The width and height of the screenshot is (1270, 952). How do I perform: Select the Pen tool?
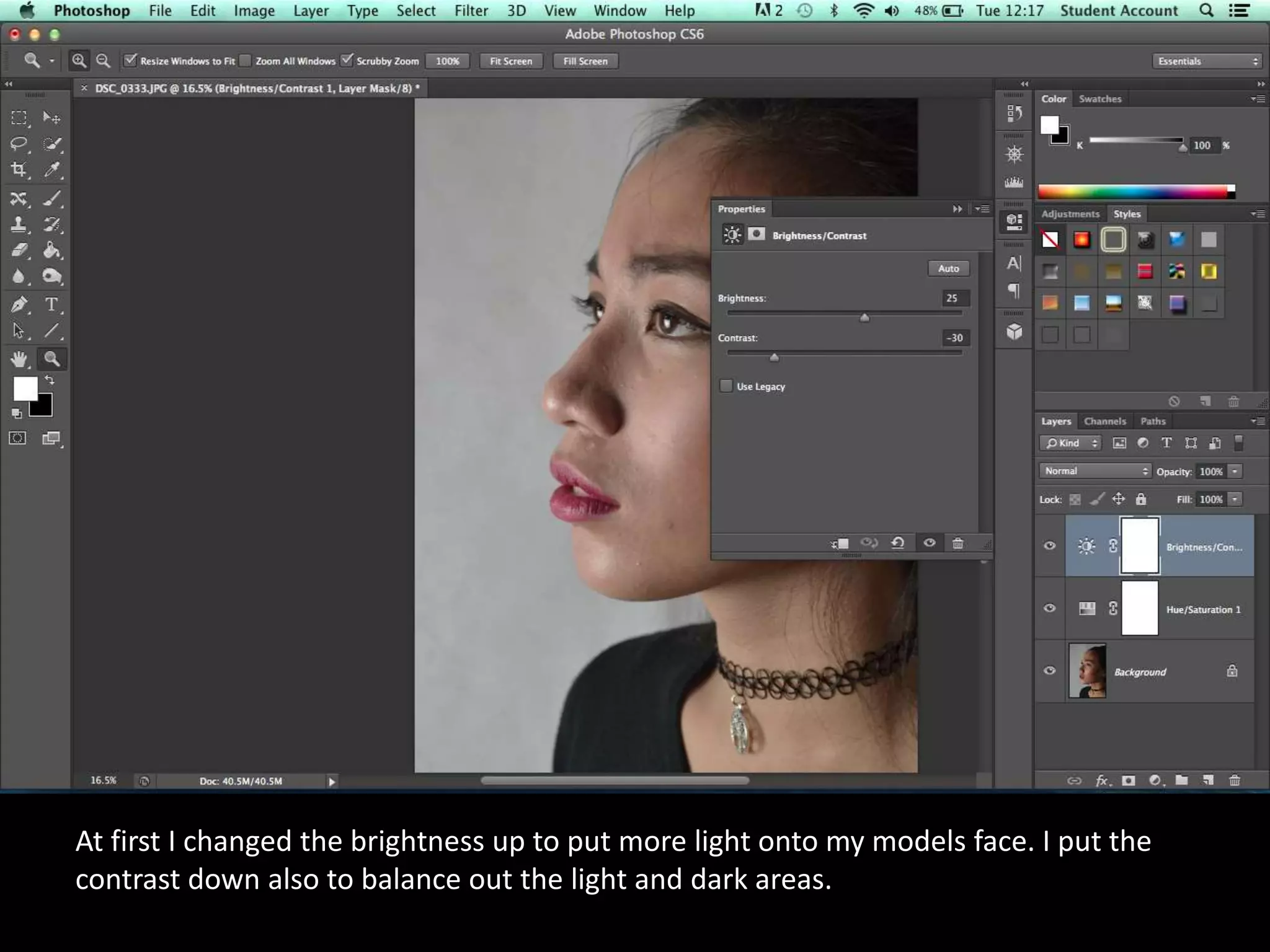19,304
